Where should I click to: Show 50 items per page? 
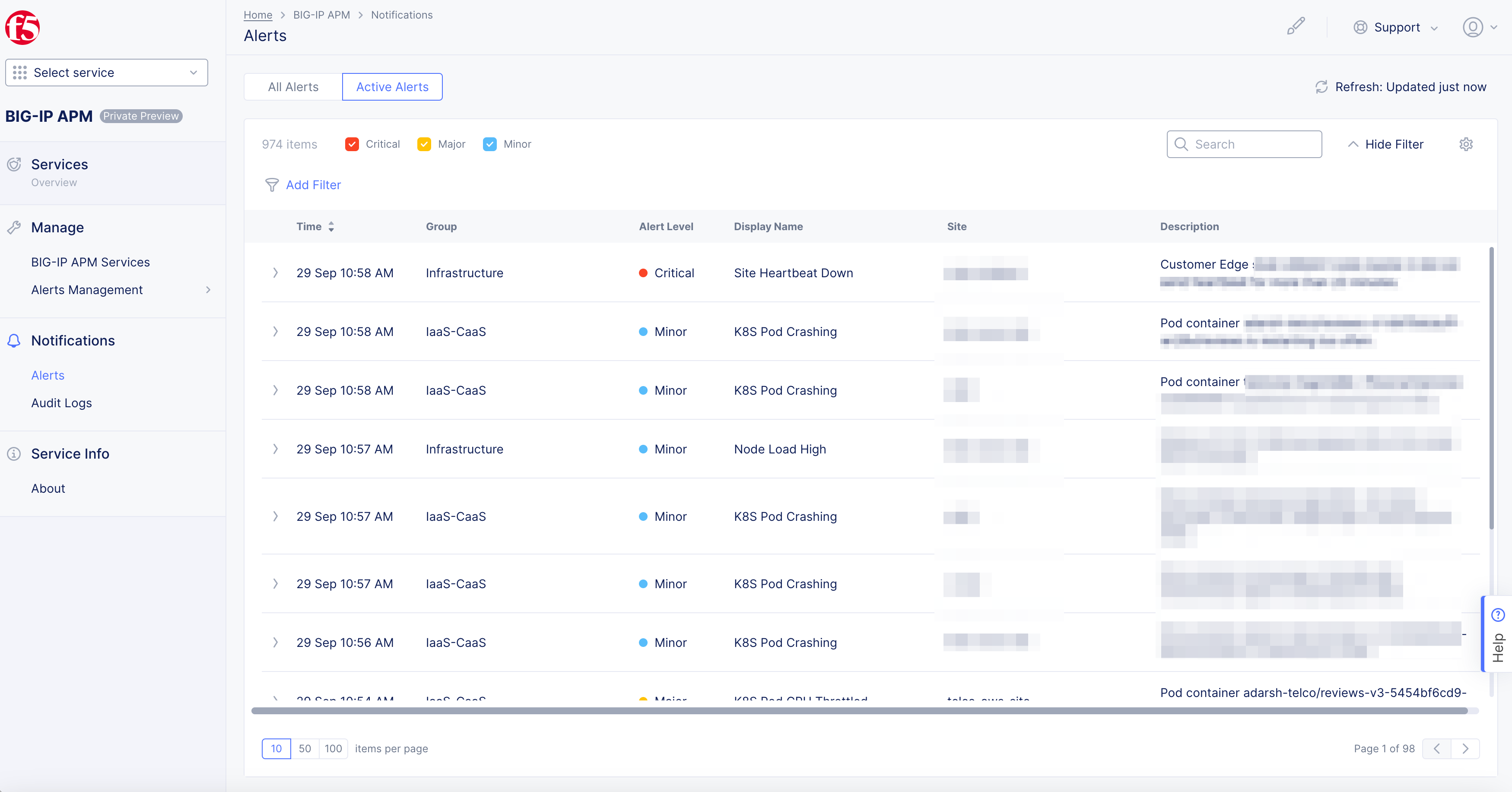click(305, 748)
